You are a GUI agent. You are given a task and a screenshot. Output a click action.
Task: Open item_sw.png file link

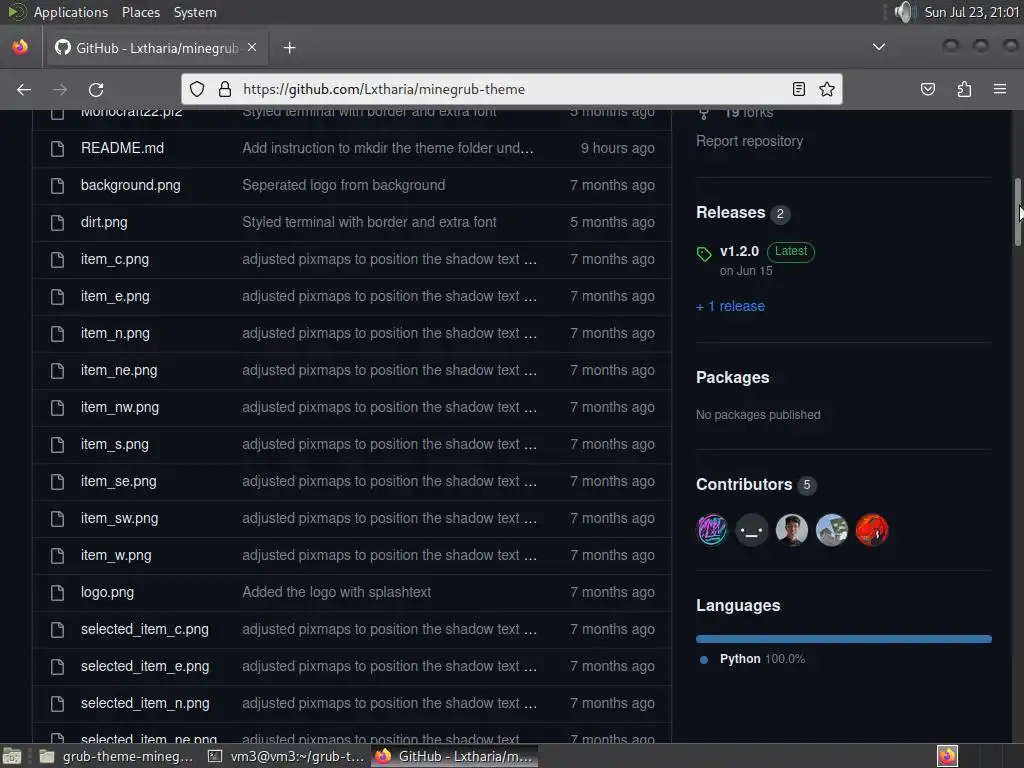[x=120, y=519]
